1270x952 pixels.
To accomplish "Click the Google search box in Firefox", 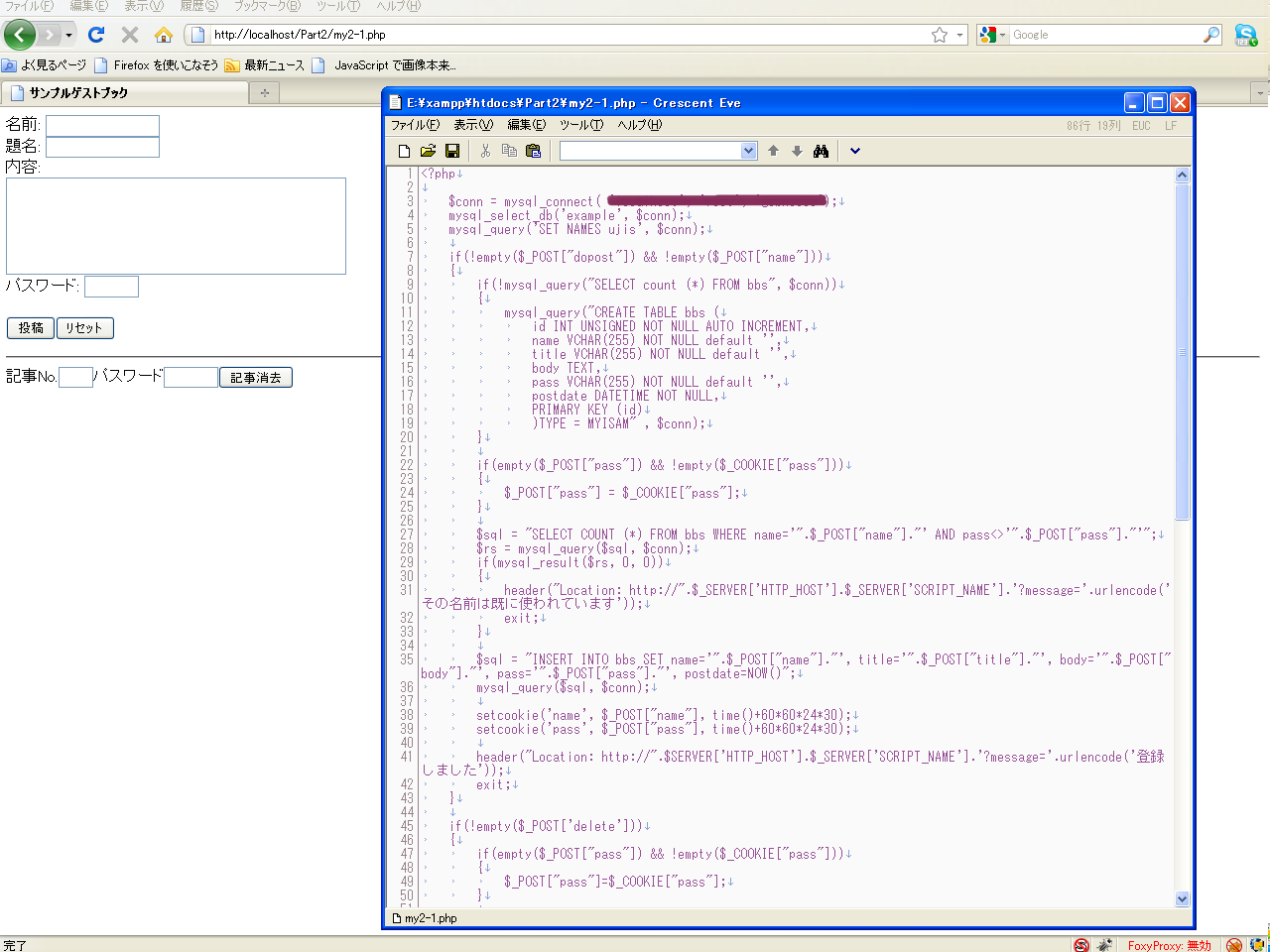I will (1104, 35).
